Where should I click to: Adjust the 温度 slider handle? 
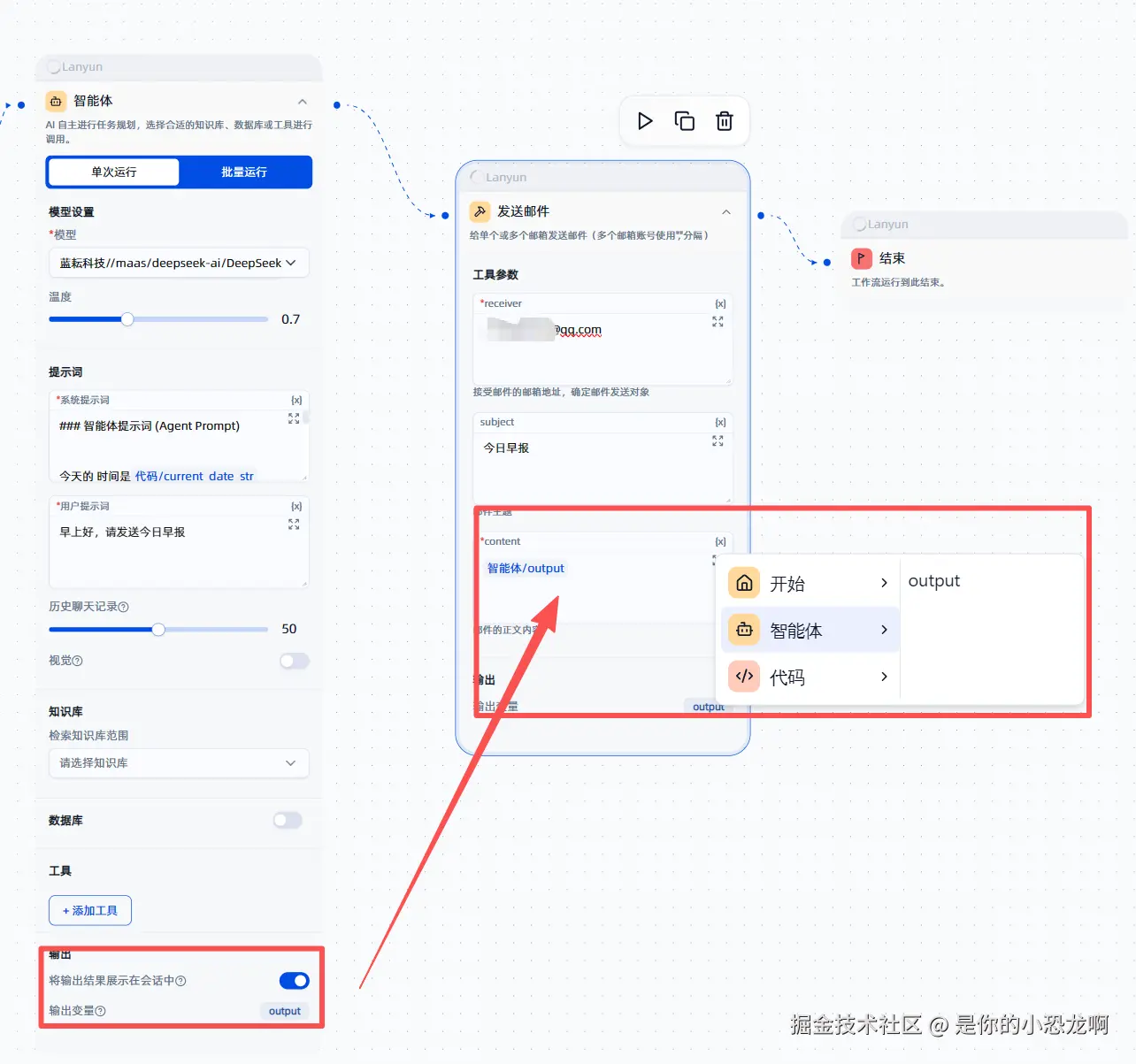pos(127,319)
